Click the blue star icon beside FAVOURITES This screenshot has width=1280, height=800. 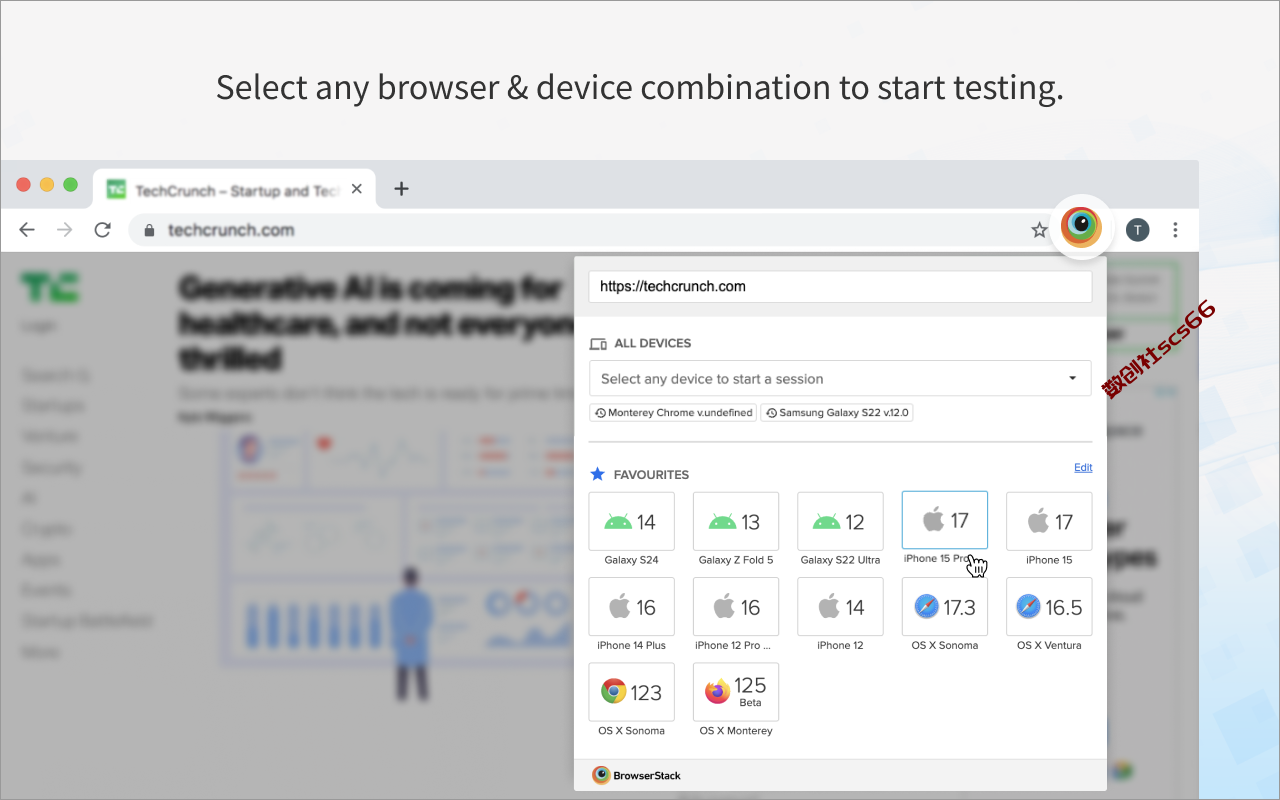(598, 474)
